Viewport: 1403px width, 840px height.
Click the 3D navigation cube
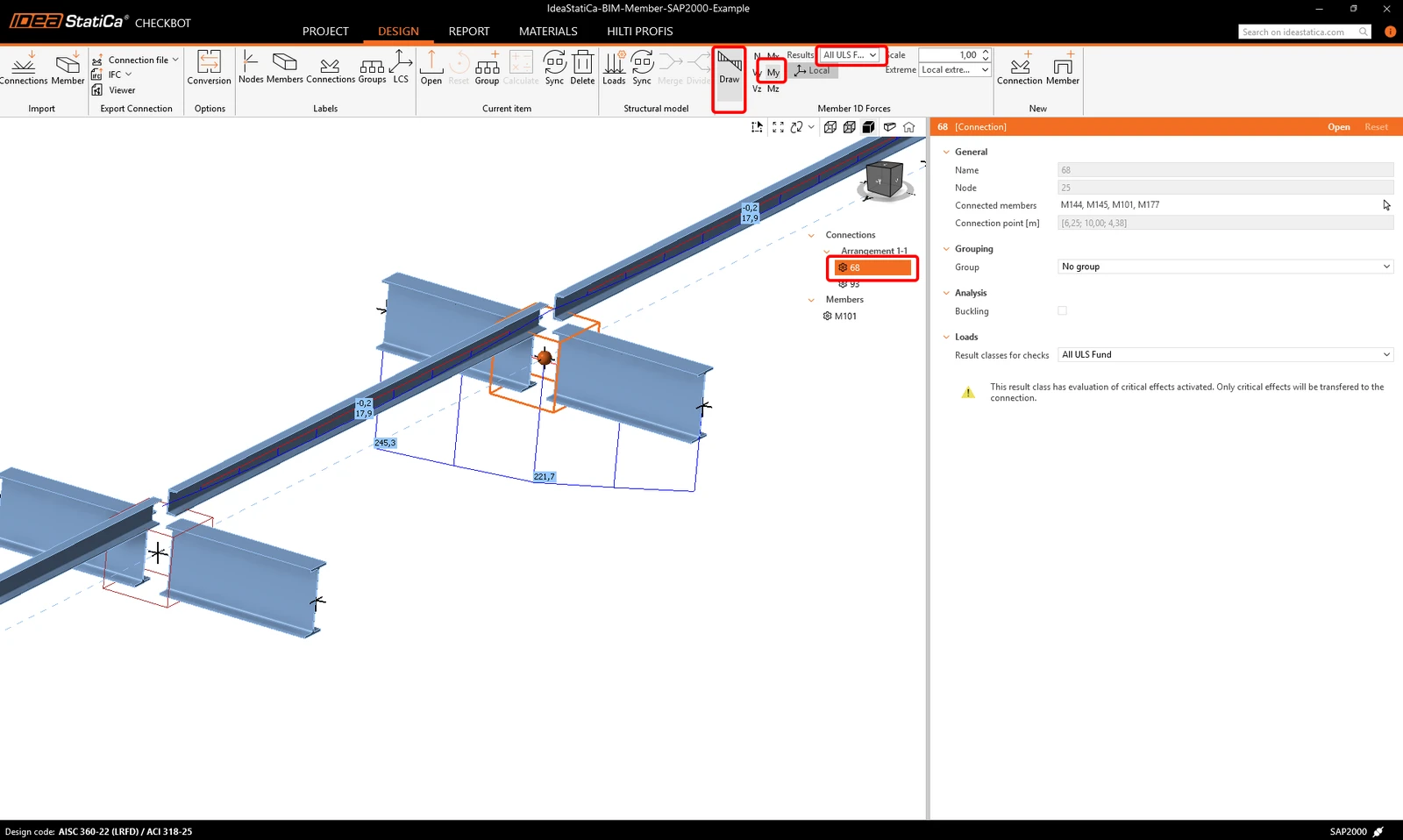885,180
